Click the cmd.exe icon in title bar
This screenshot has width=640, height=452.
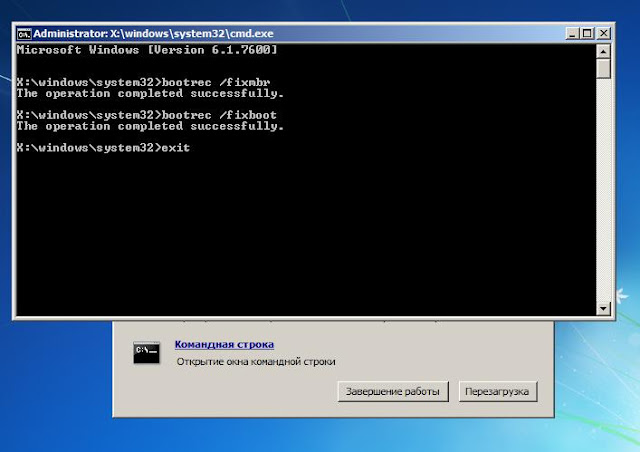[x=24, y=34]
